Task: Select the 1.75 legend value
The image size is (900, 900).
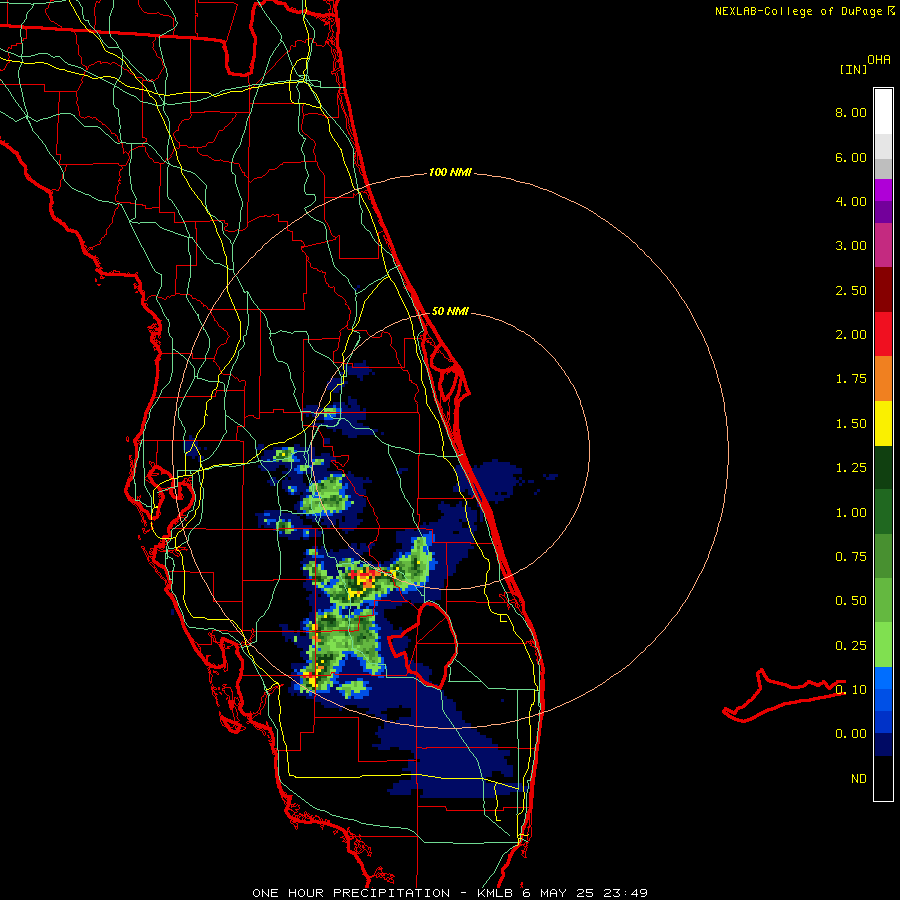Action: pos(851,379)
